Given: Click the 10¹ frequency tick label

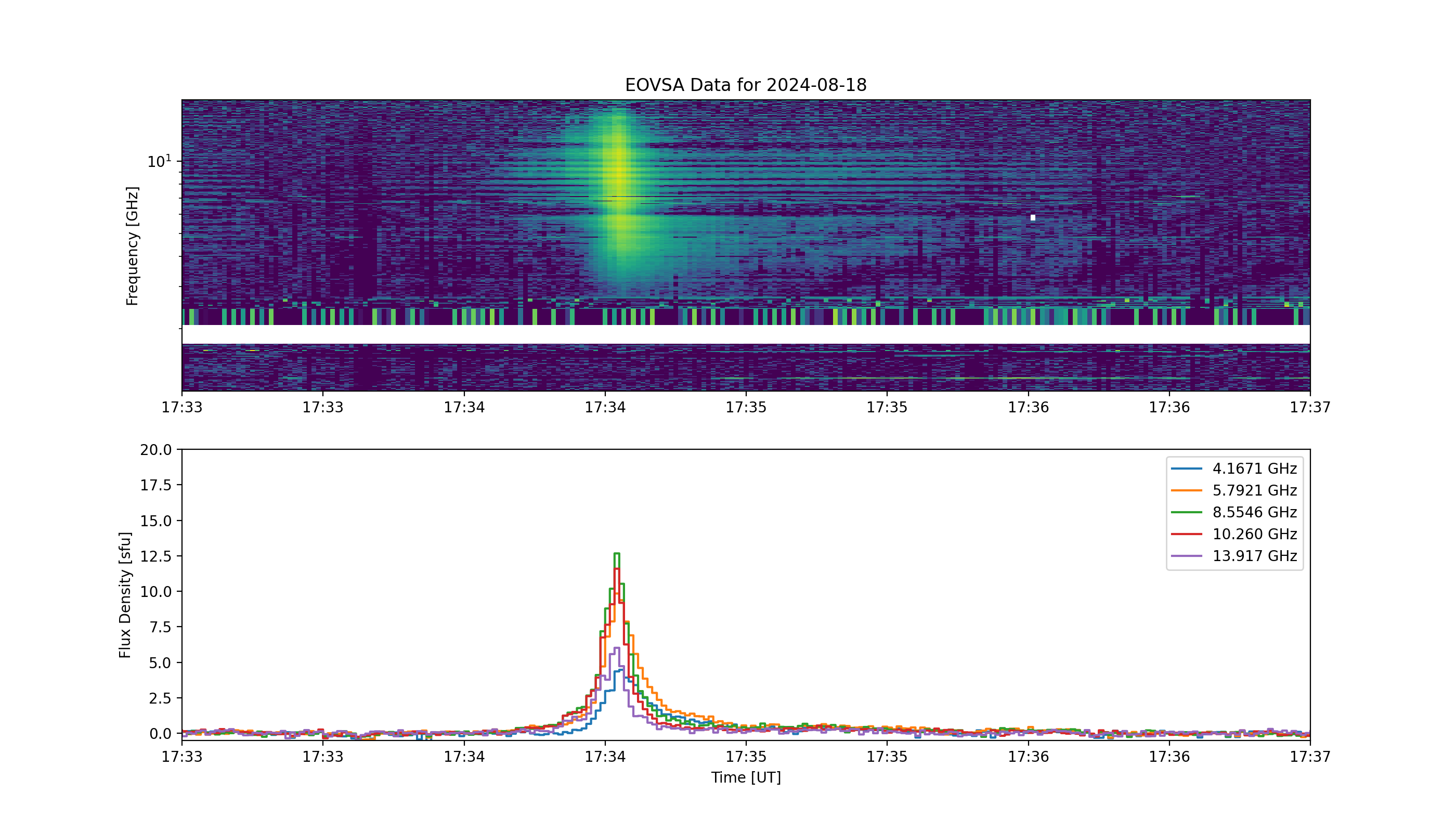Looking at the screenshot, I should click(x=160, y=161).
